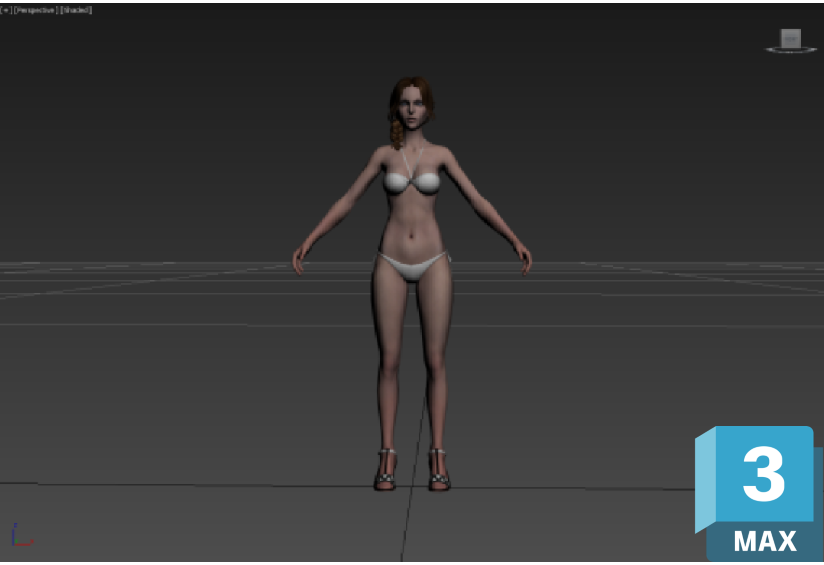The width and height of the screenshot is (824, 565).
Task: Click the ViewCube top face
Action: click(x=791, y=38)
